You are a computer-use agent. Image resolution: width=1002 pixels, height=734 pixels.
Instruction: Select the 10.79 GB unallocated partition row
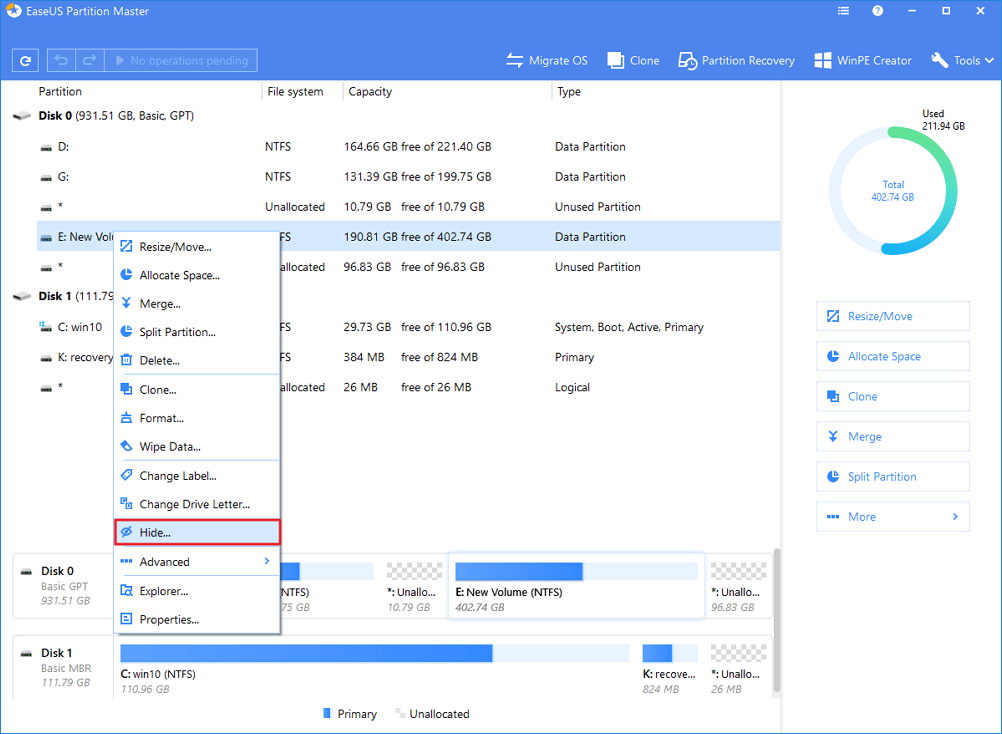click(408, 207)
